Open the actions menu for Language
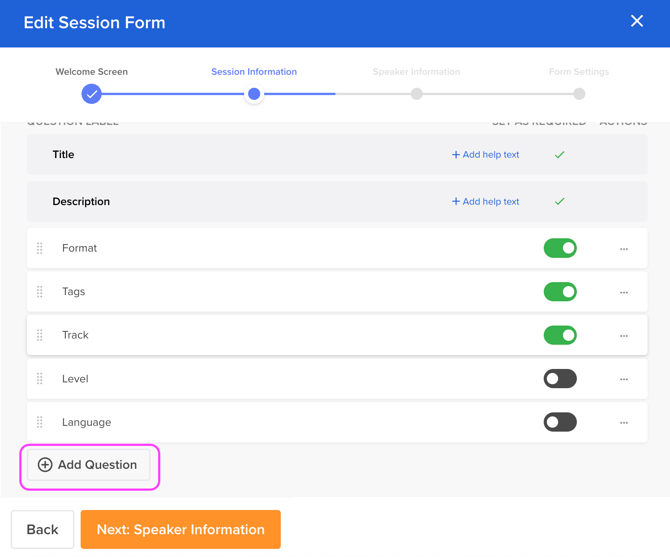 (624, 423)
